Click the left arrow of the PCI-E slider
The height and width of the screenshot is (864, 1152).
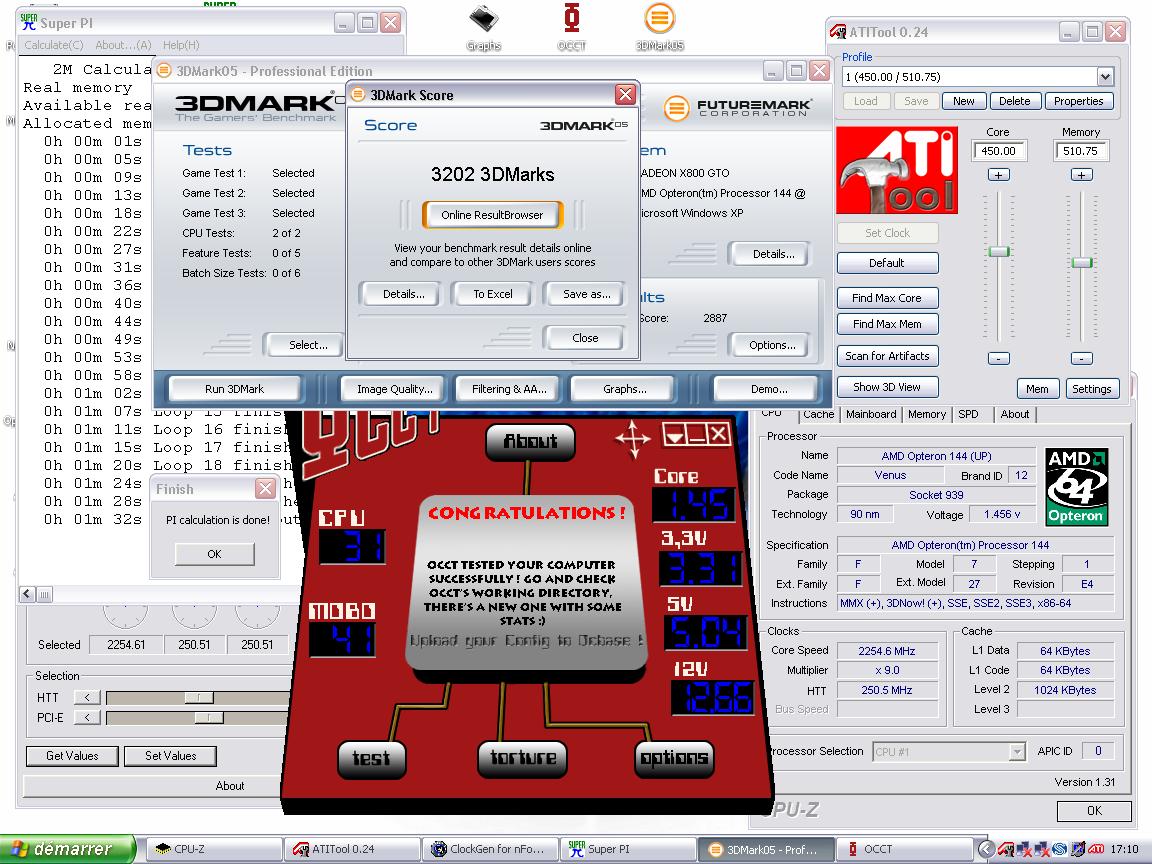click(x=87, y=717)
